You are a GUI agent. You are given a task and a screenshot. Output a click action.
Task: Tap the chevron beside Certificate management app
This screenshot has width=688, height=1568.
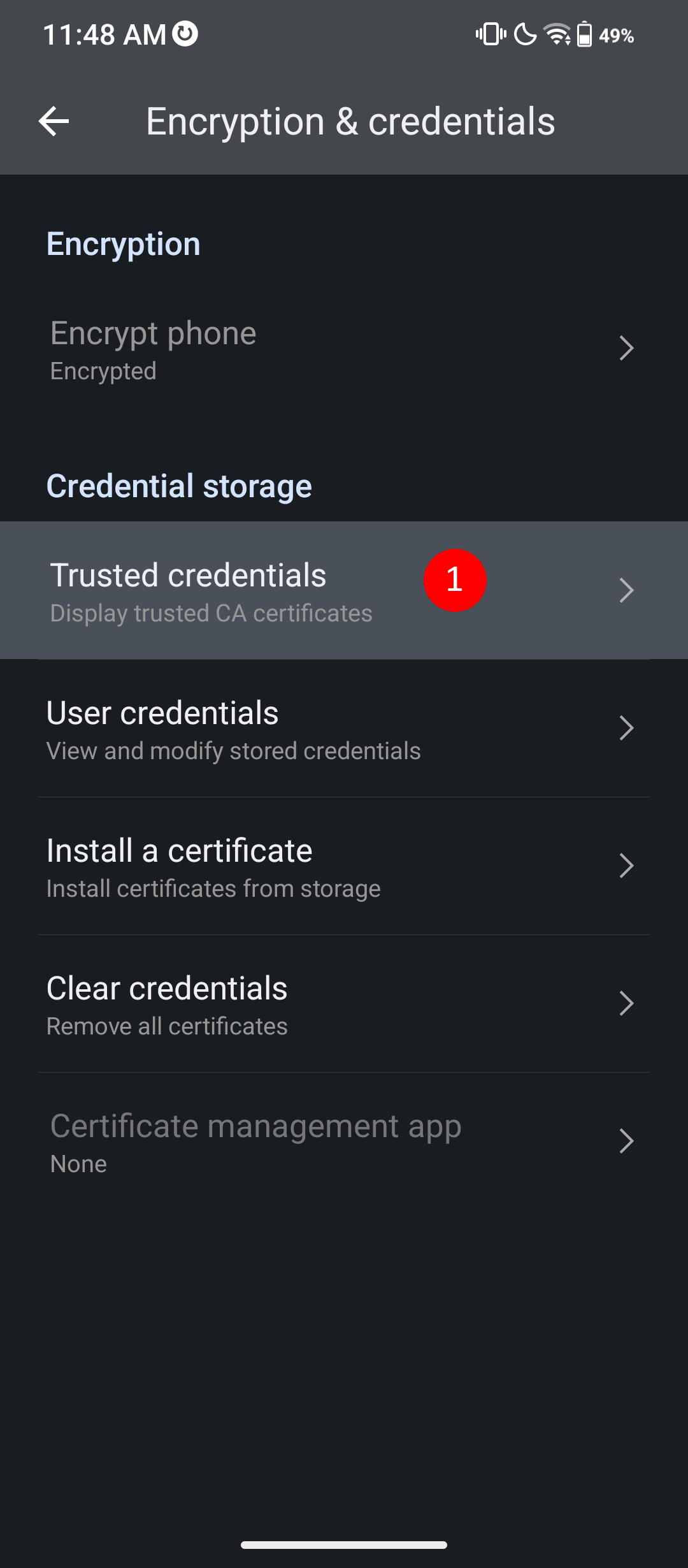[x=627, y=1141]
